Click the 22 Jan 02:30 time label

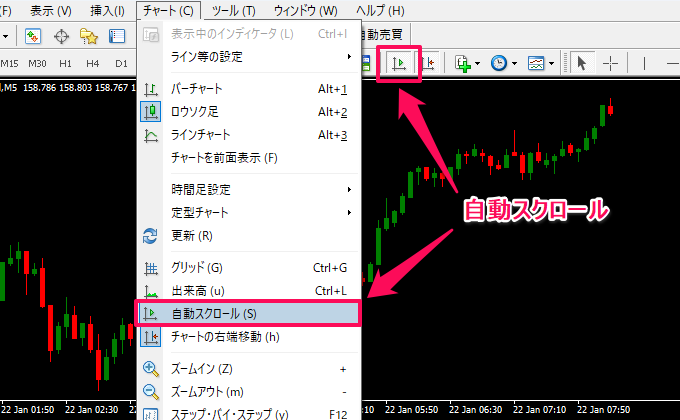click(92, 410)
